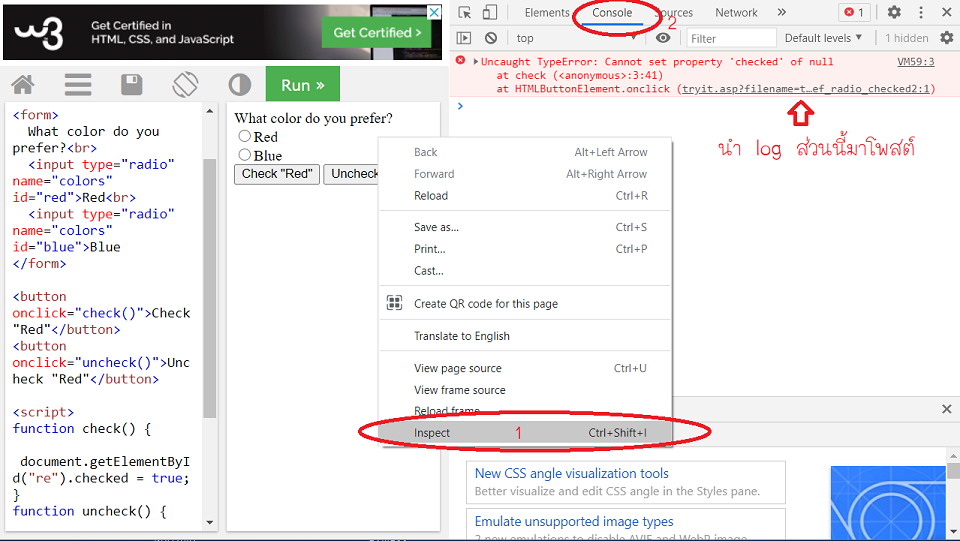Toggle the device toolbar icon

[490, 13]
